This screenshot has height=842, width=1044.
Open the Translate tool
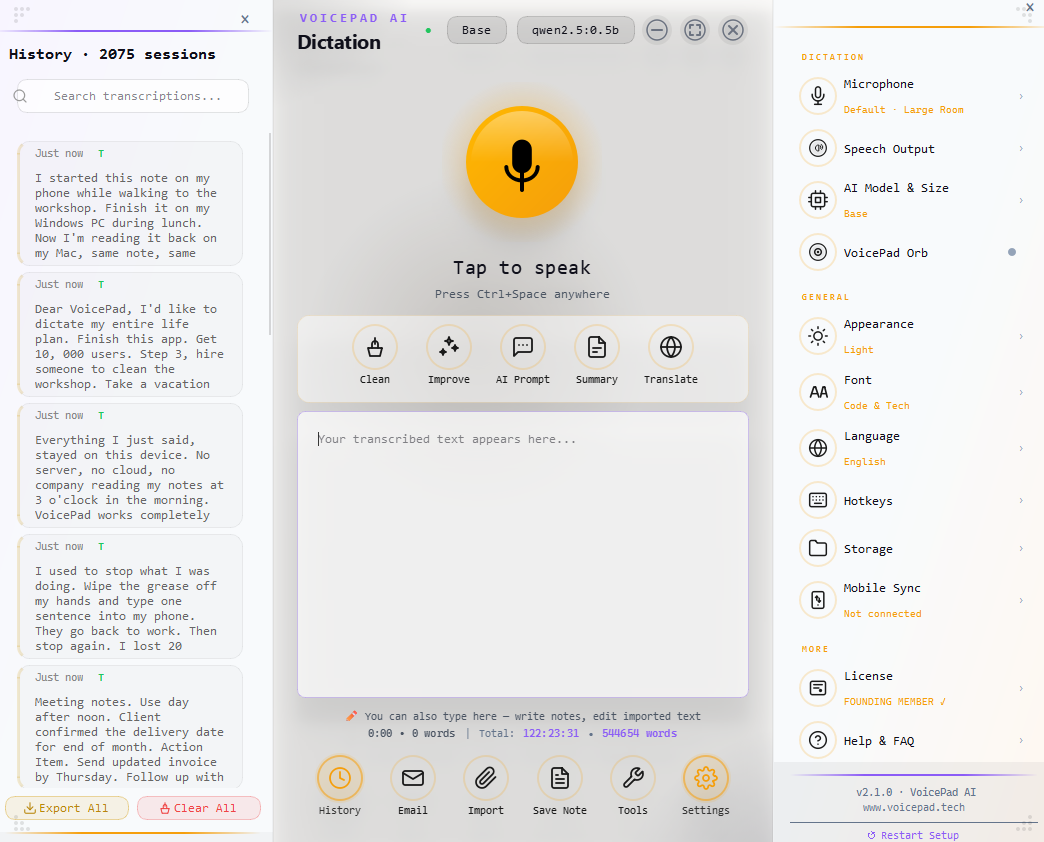tap(670, 356)
